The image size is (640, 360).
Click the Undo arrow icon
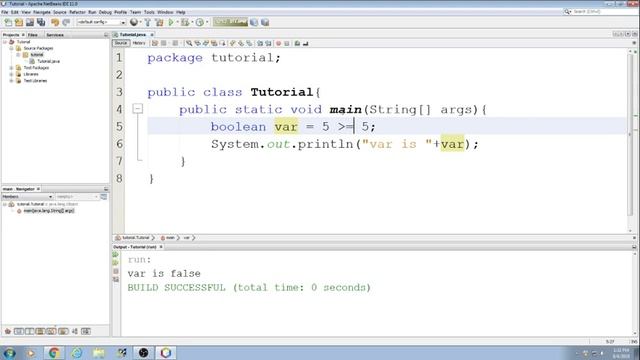point(55,22)
